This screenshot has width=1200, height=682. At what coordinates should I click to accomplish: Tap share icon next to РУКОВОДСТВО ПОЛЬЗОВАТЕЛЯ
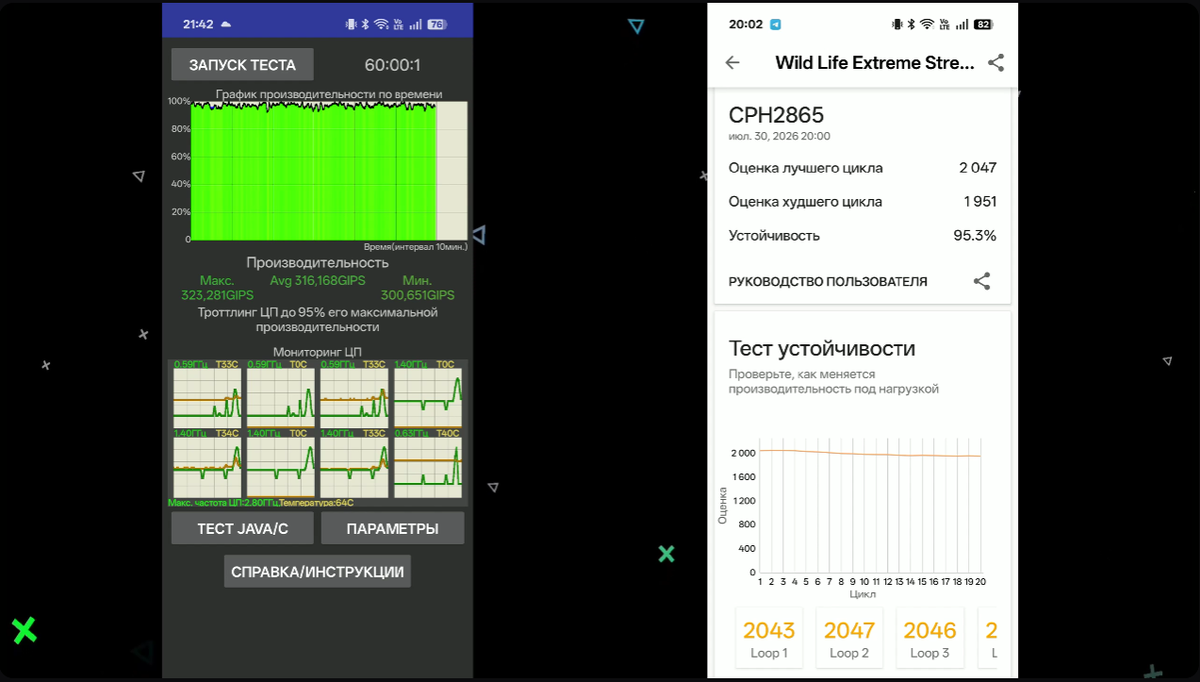982,281
